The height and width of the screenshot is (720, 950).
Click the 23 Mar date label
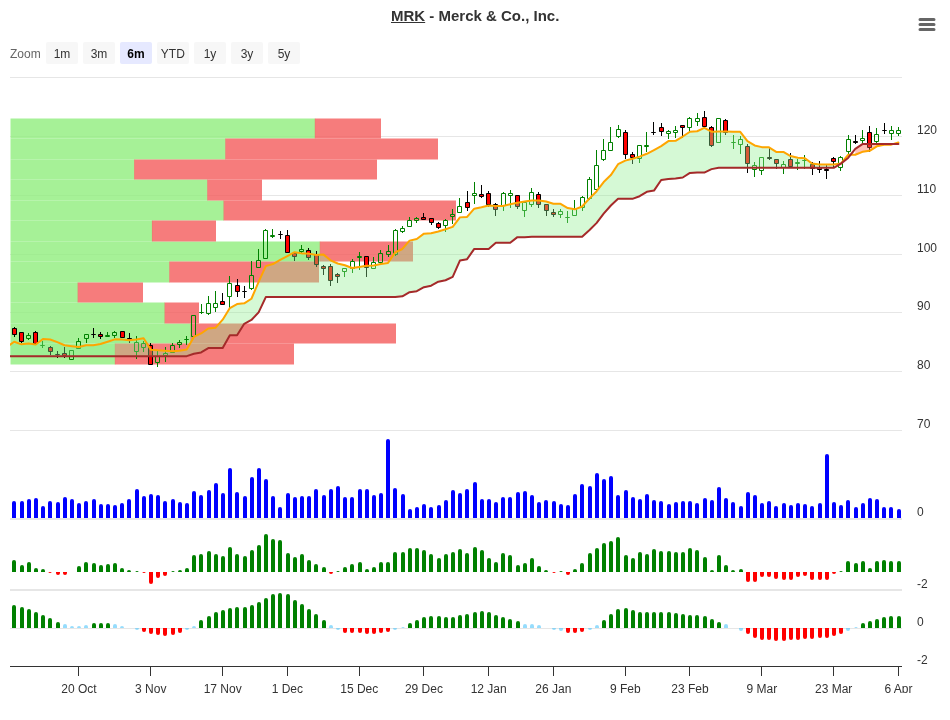833,688
